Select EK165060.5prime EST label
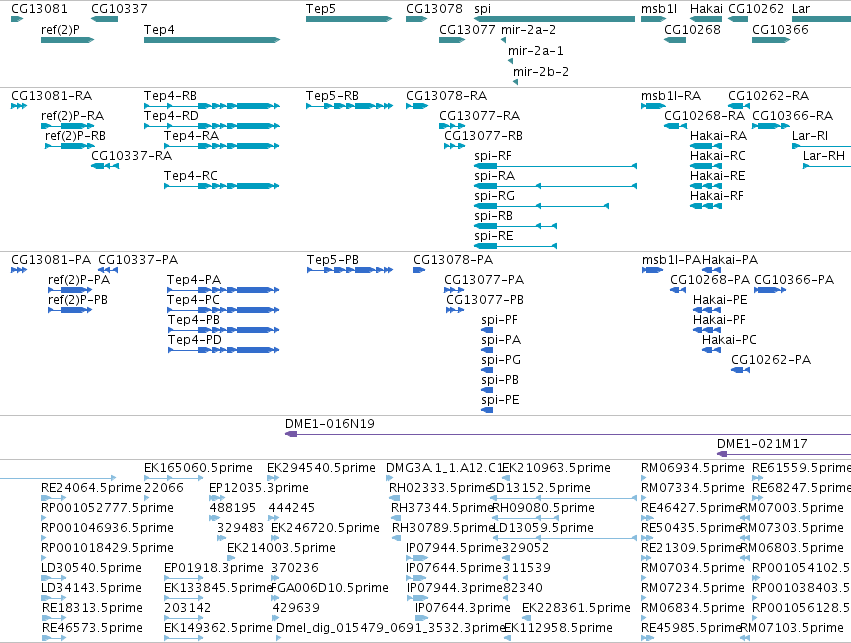 click(x=198, y=468)
